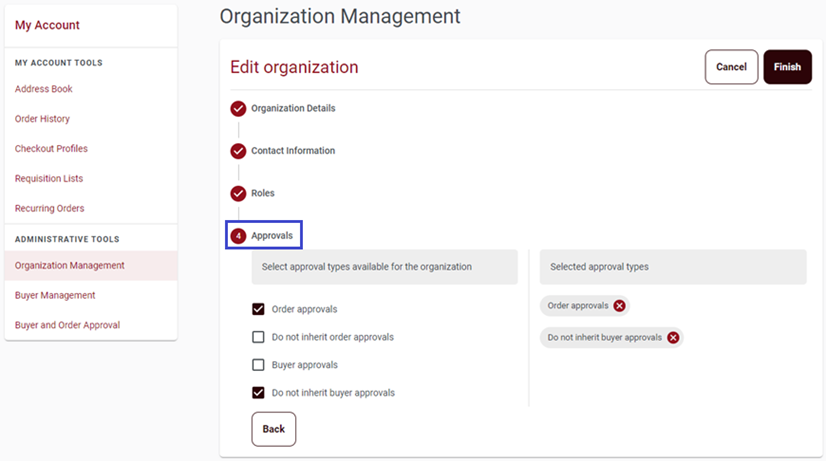Click the step 4 Approvals number icon
The image size is (826, 461).
point(238,236)
